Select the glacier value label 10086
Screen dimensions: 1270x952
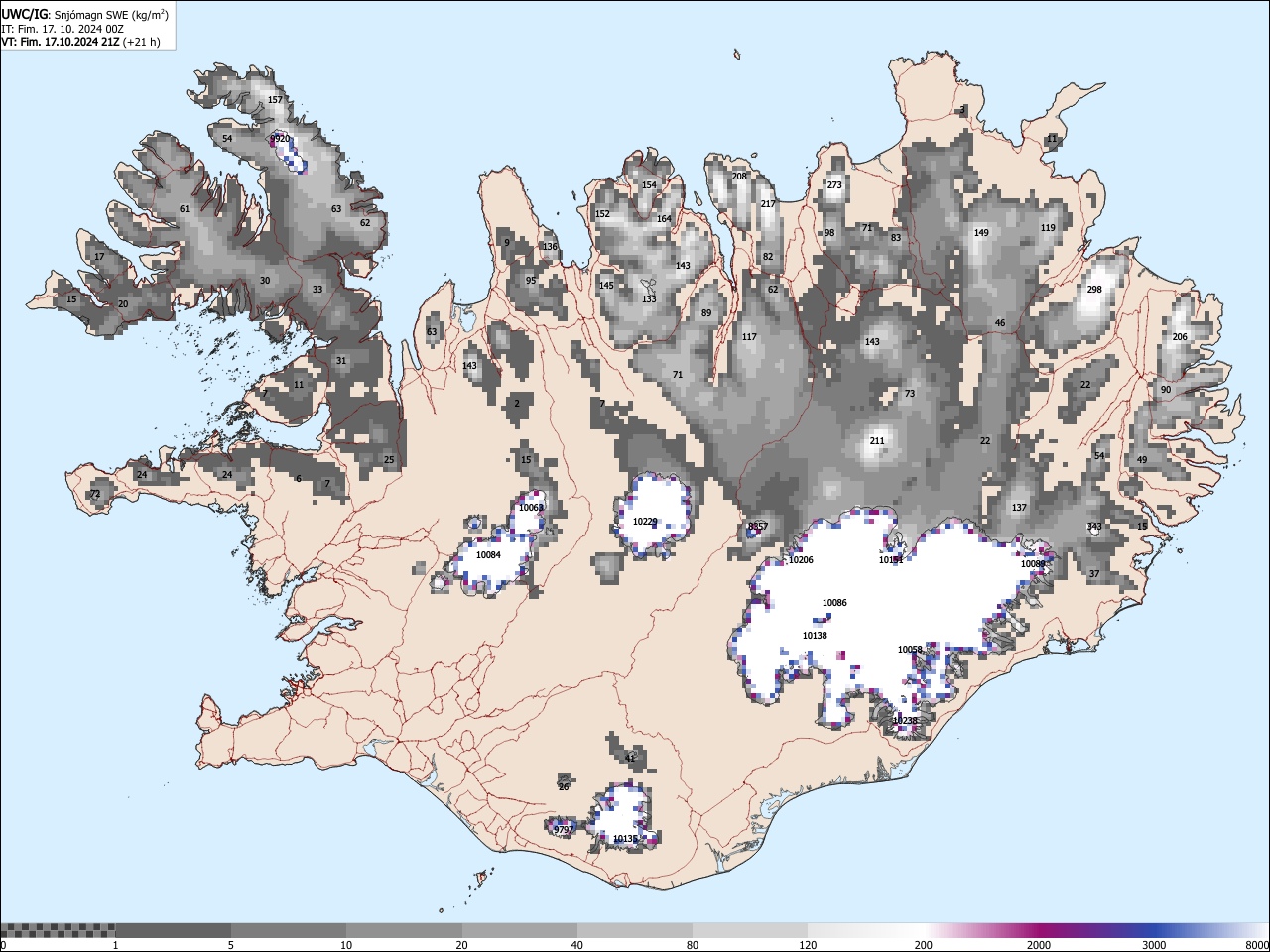(x=834, y=603)
